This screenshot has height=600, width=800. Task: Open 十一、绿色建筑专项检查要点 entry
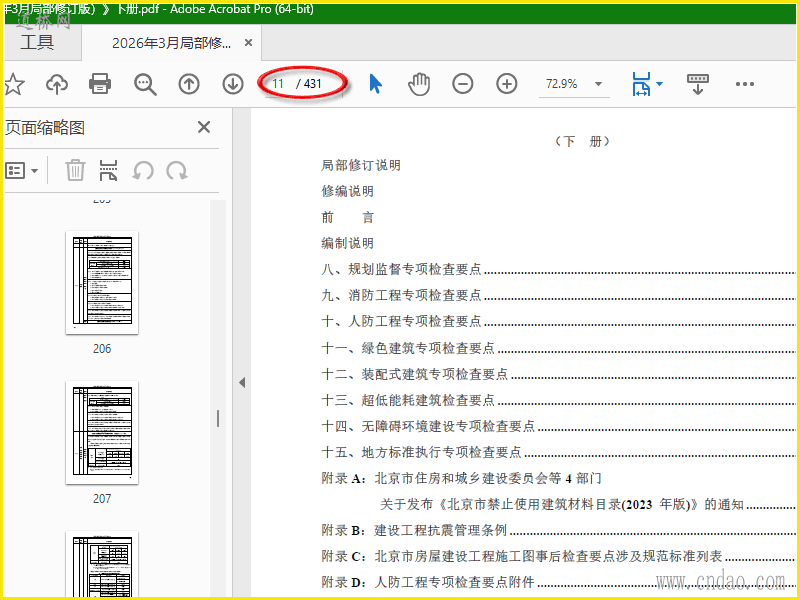point(558,347)
